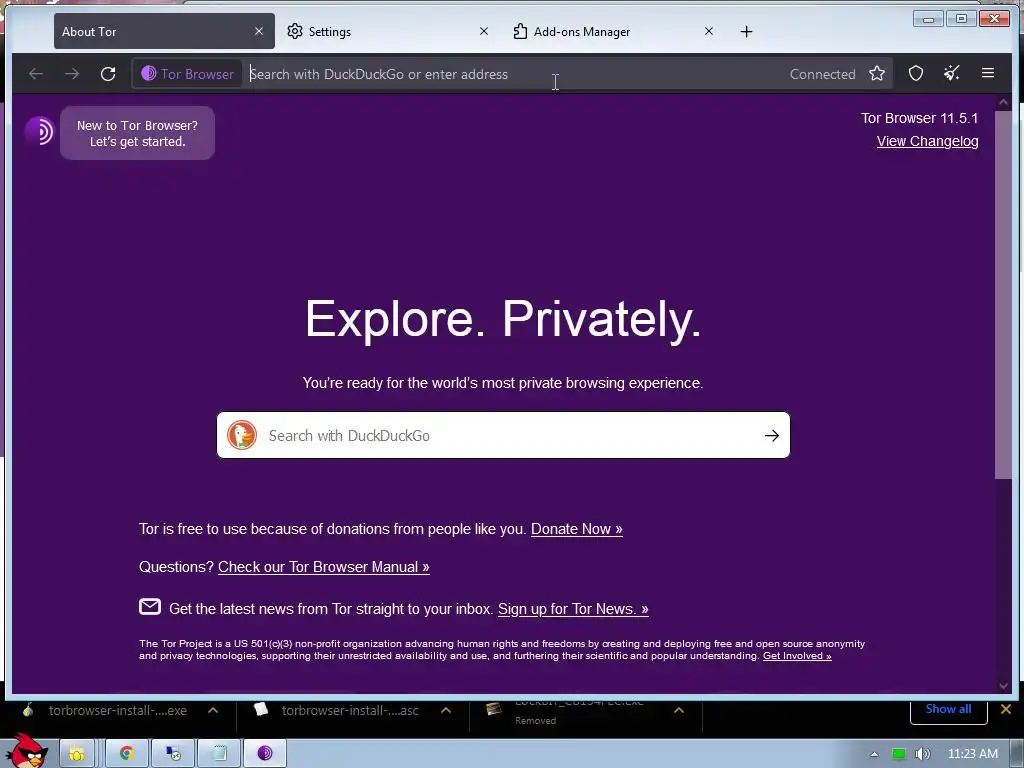The height and width of the screenshot is (768, 1024).
Task: Click the Get Involved link
Action: (797, 656)
